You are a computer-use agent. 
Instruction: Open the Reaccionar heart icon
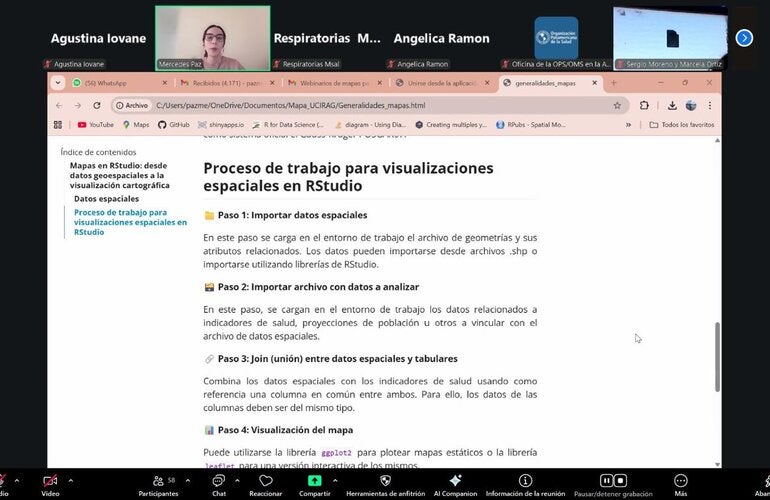pos(266,480)
